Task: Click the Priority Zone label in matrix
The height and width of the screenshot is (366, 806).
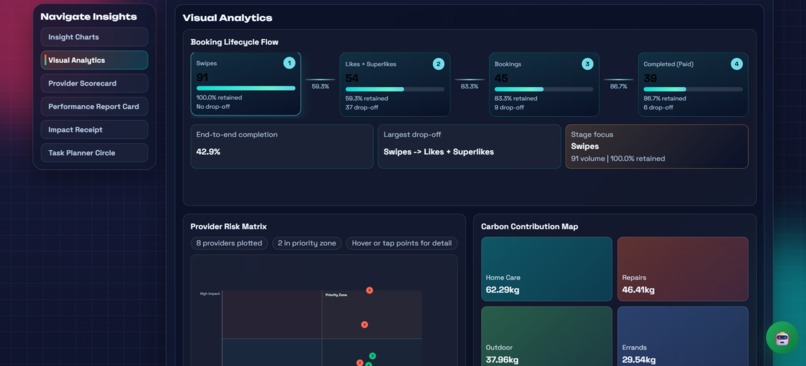Action: [x=336, y=295]
